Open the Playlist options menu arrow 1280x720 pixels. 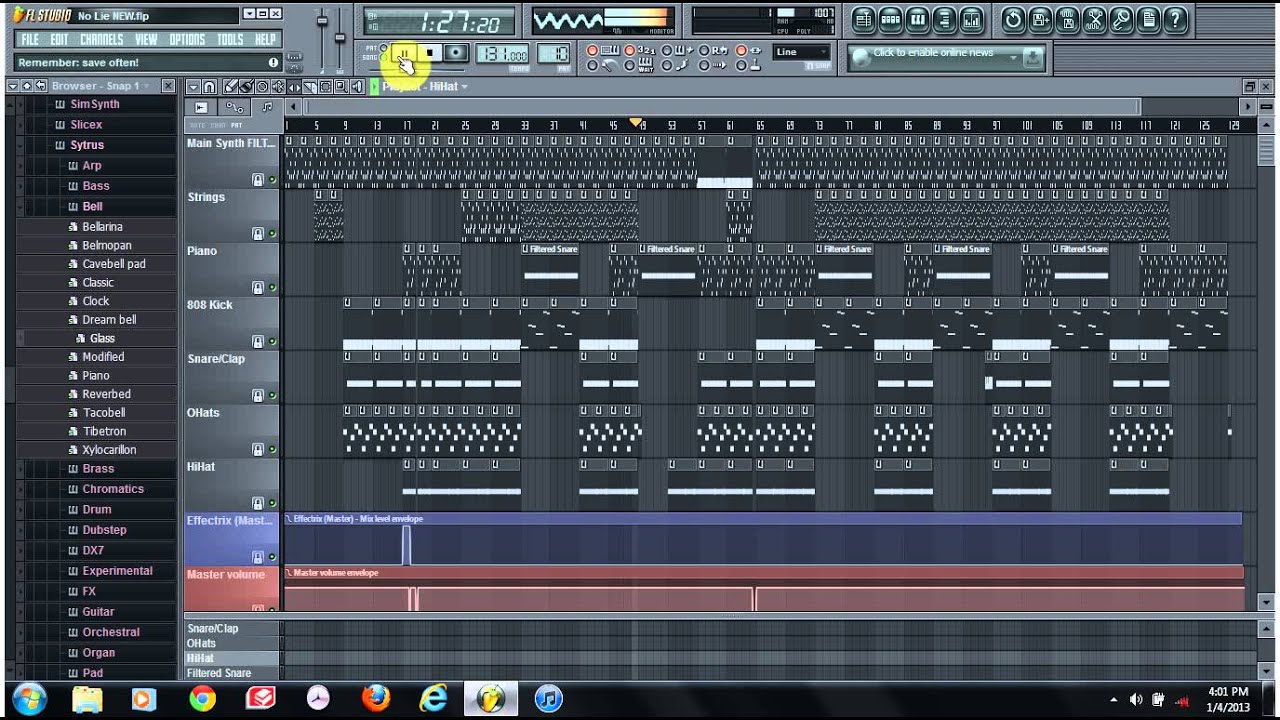(194, 87)
